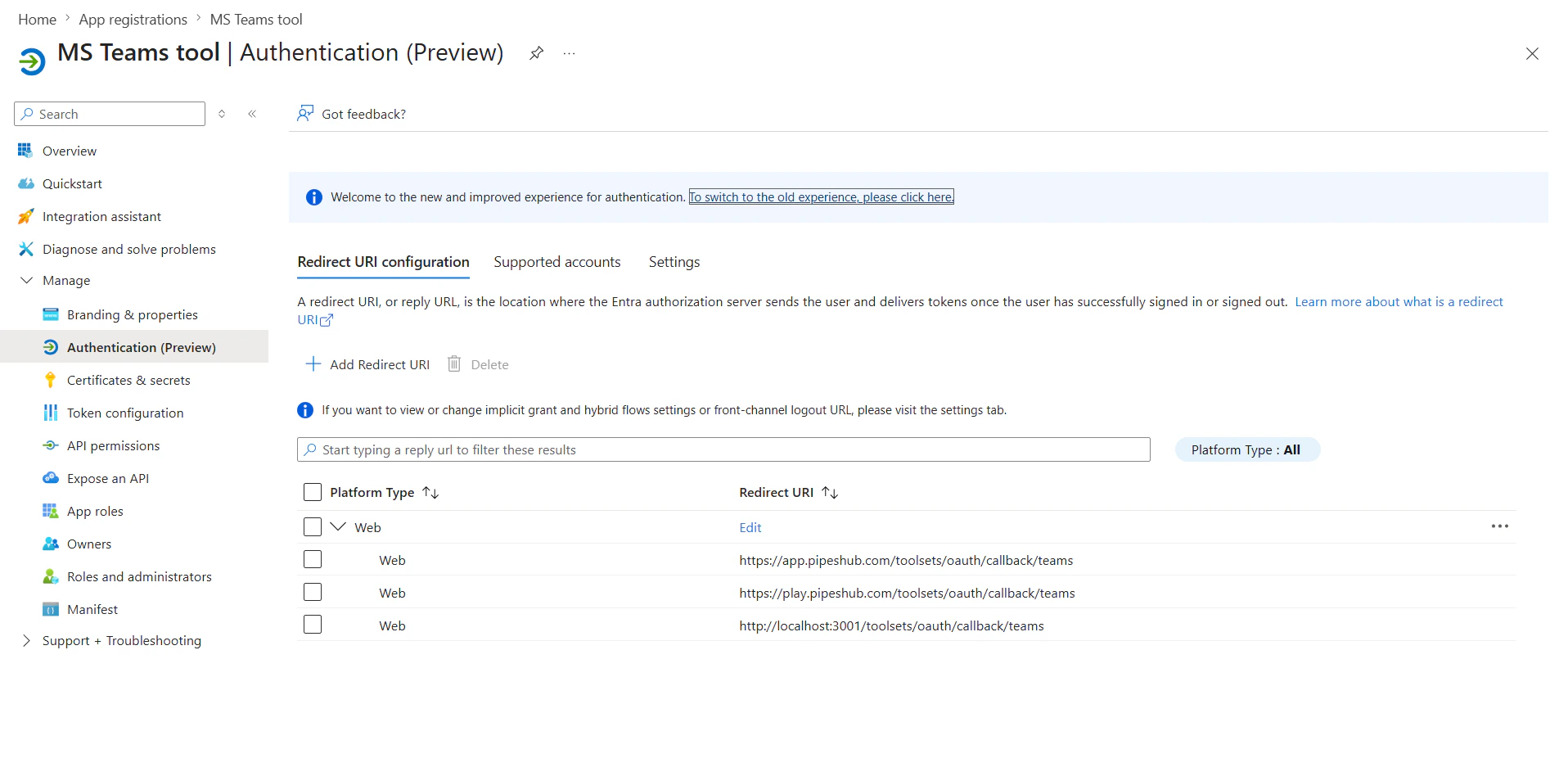Select API permissions in the Manage menu
This screenshot has width=1568, height=781.
point(113,445)
